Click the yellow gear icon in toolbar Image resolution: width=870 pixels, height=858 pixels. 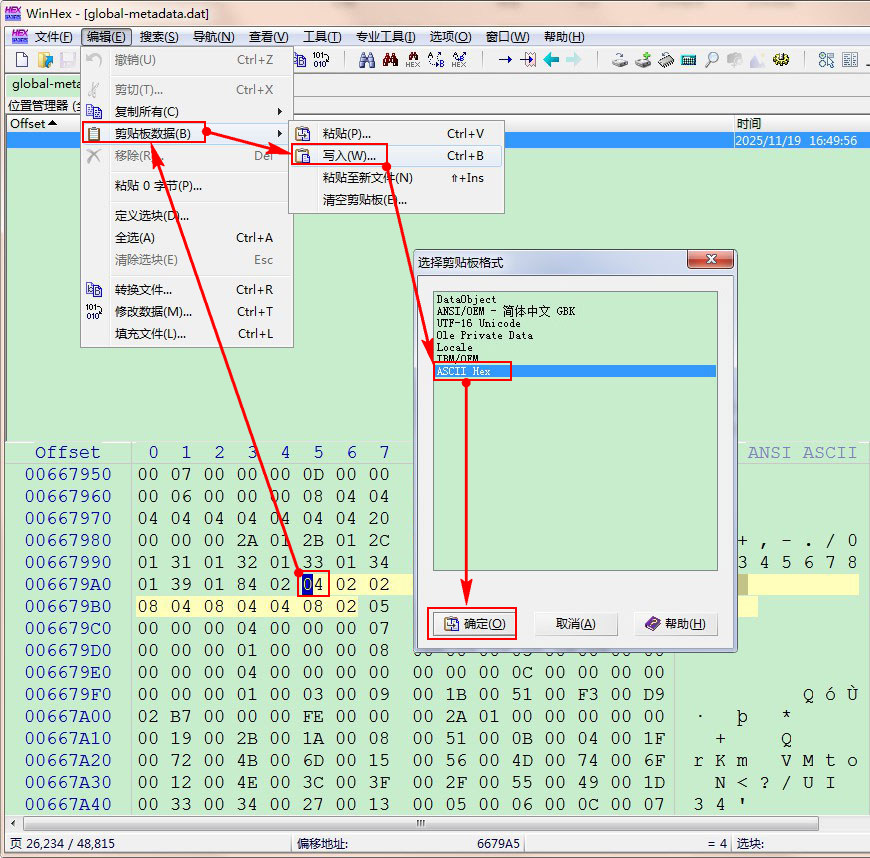[781, 60]
